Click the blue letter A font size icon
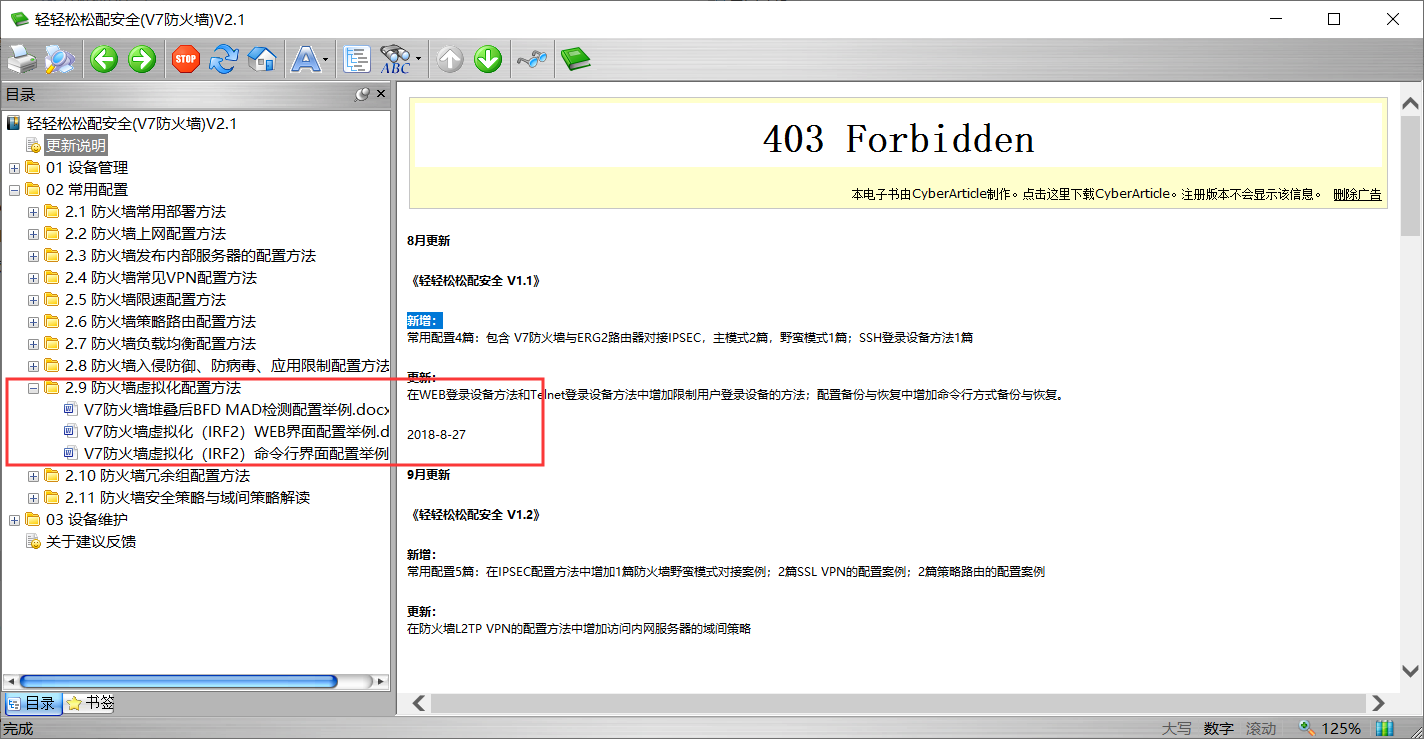 point(304,60)
